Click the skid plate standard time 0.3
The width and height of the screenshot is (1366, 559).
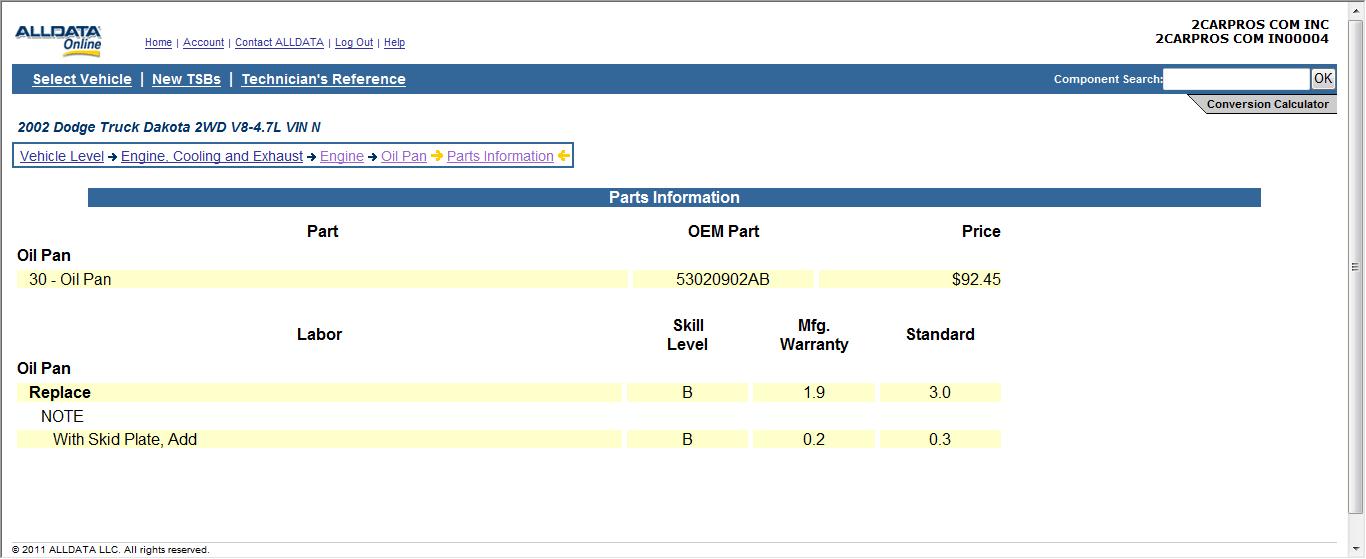point(940,439)
